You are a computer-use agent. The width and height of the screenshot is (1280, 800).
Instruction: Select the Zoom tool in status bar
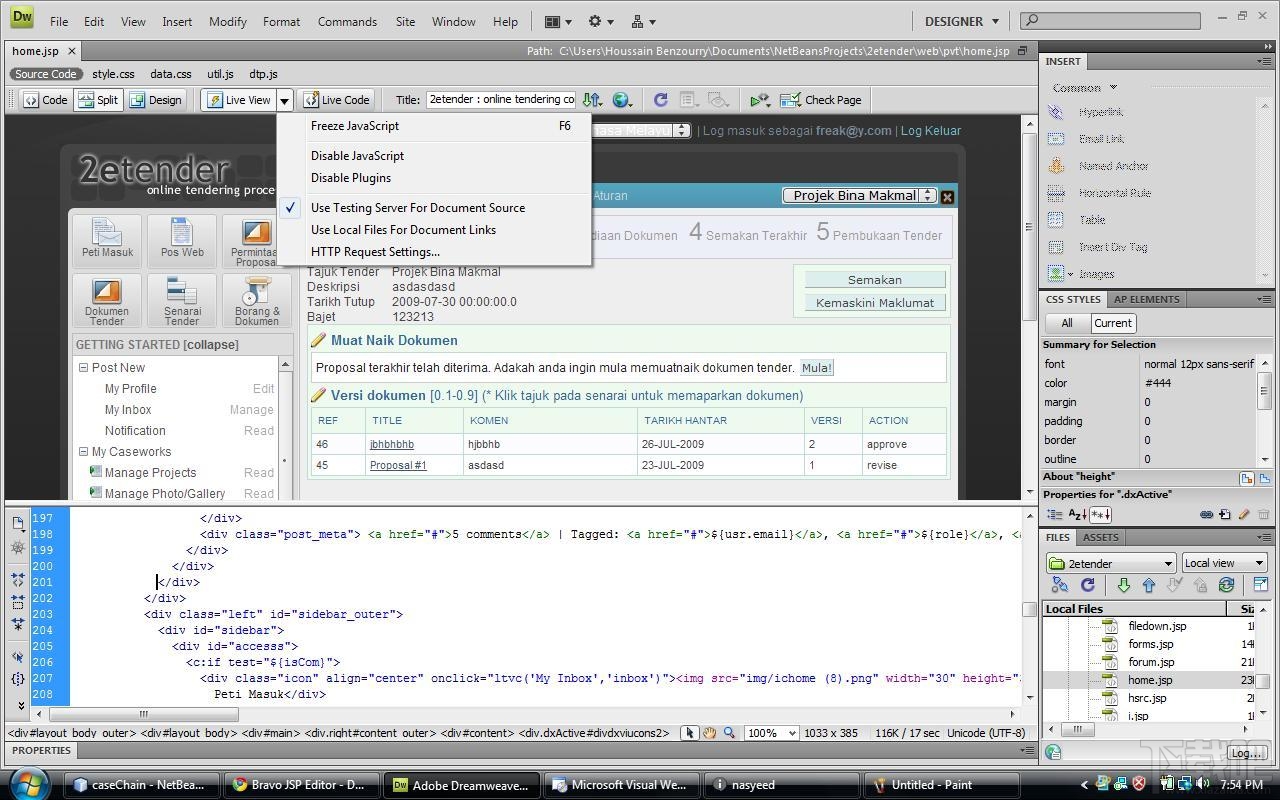point(731,732)
